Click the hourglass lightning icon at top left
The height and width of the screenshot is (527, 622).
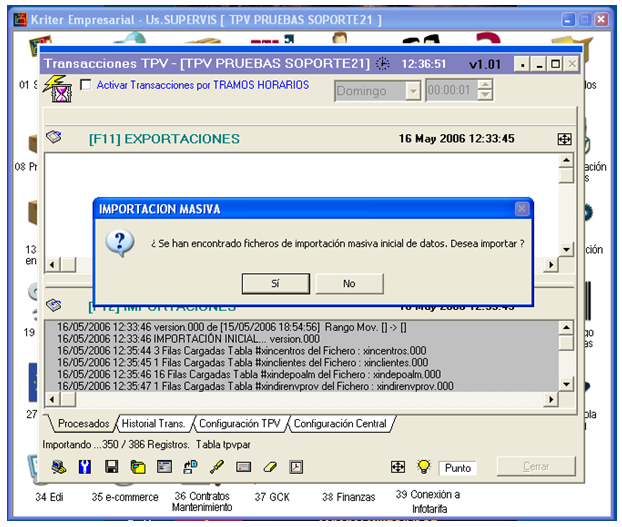62,92
